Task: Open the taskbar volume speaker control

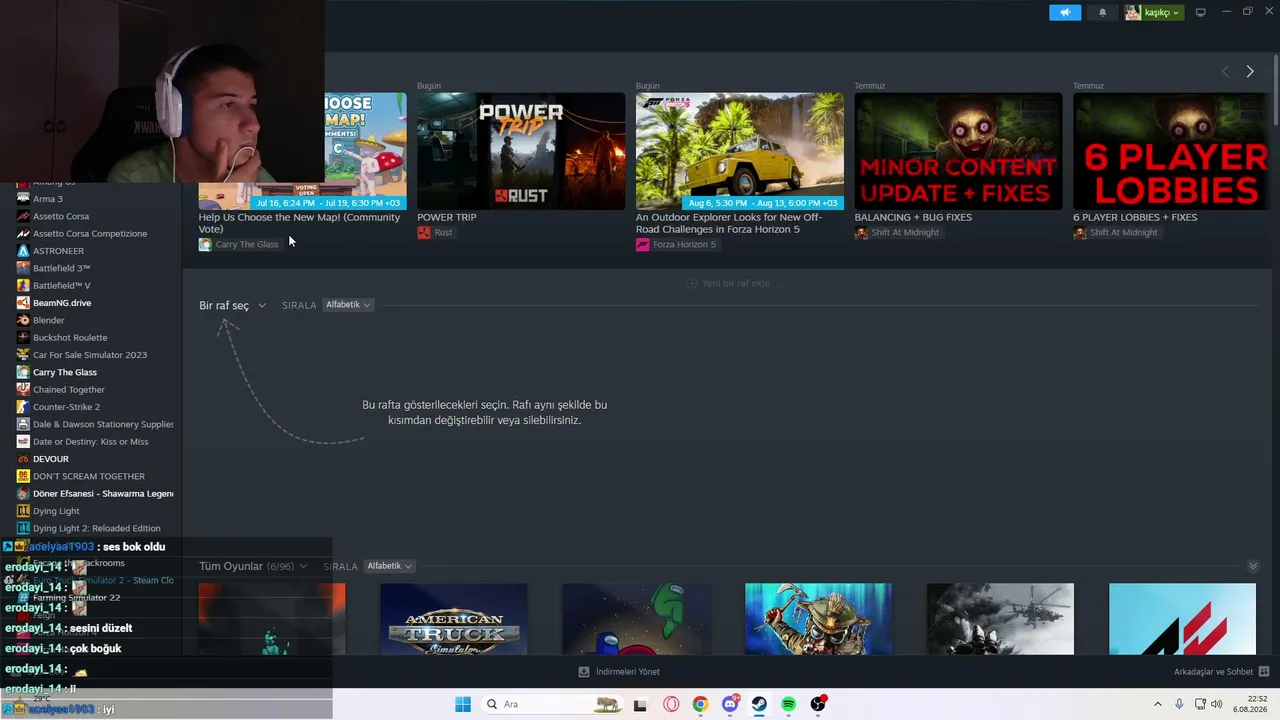Action: 1217,704
